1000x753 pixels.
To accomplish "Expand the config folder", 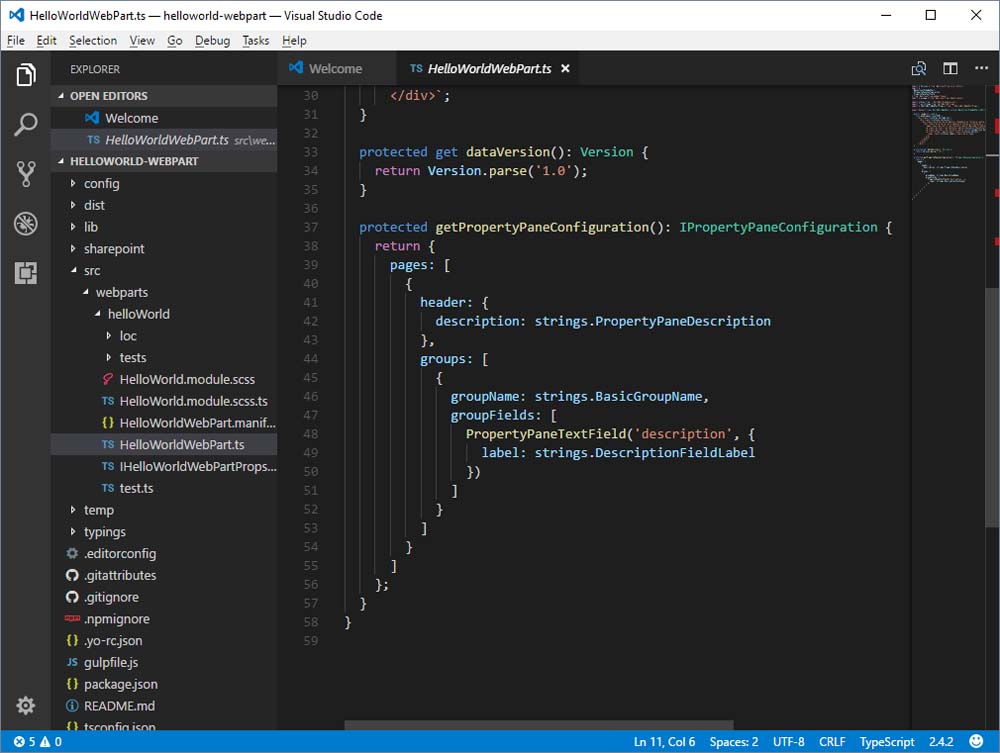I will (x=101, y=184).
